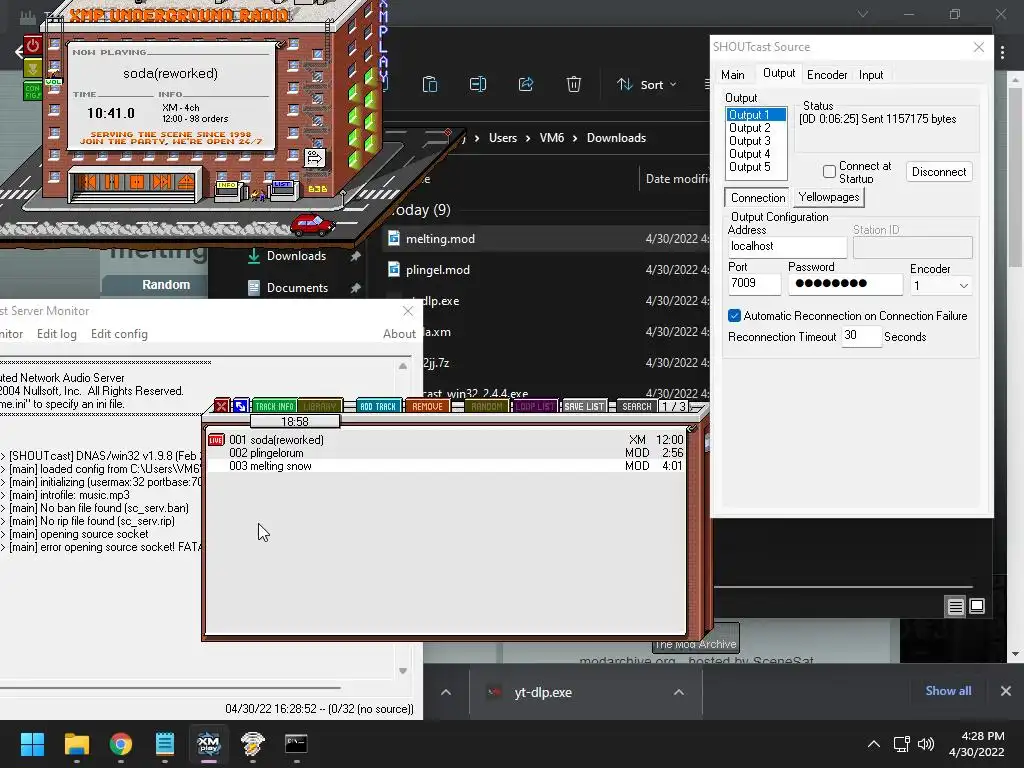Open About menu in Server Monitor
This screenshot has width=1024, height=768.
coord(399,334)
